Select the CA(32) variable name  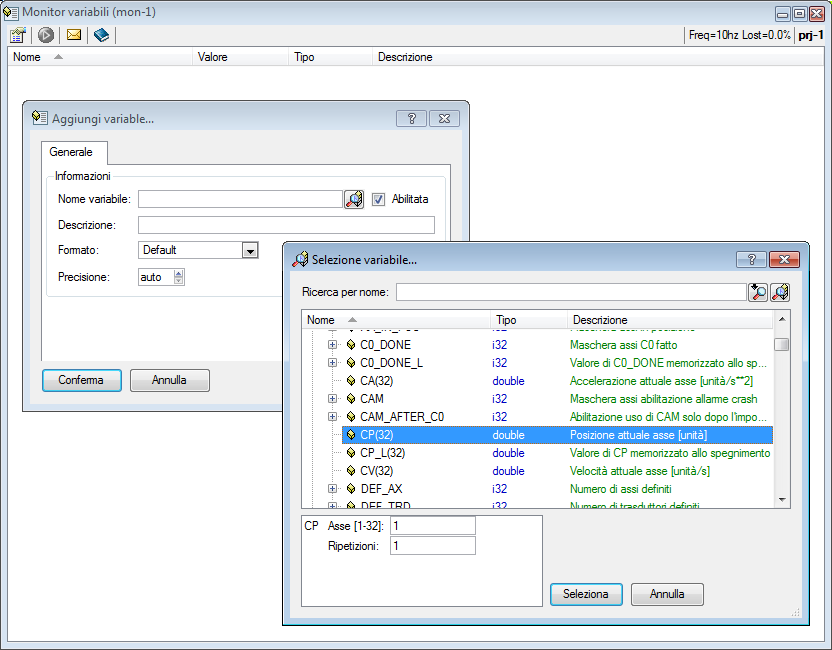click(377, 381)
